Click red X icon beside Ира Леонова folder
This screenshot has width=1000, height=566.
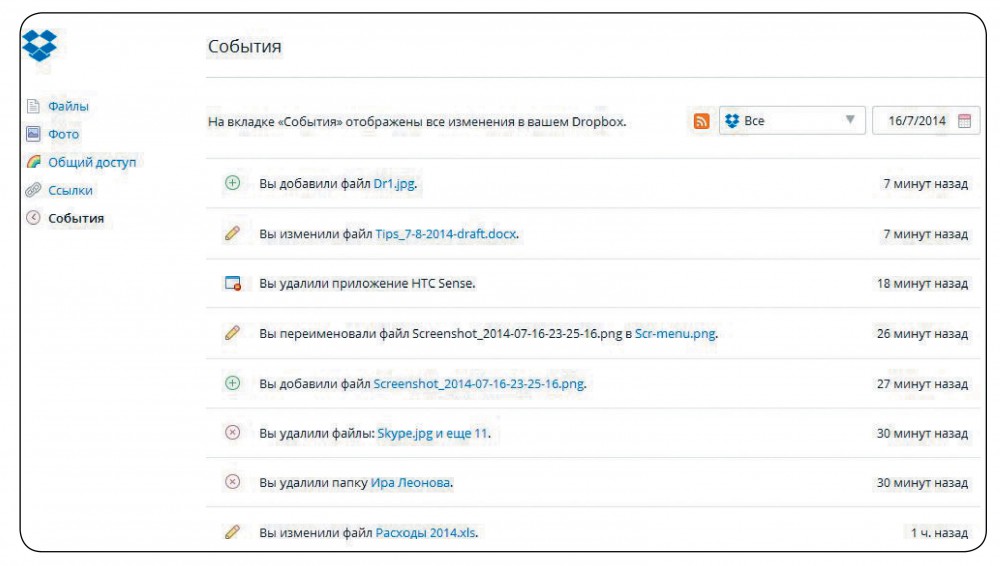point(233,482)
